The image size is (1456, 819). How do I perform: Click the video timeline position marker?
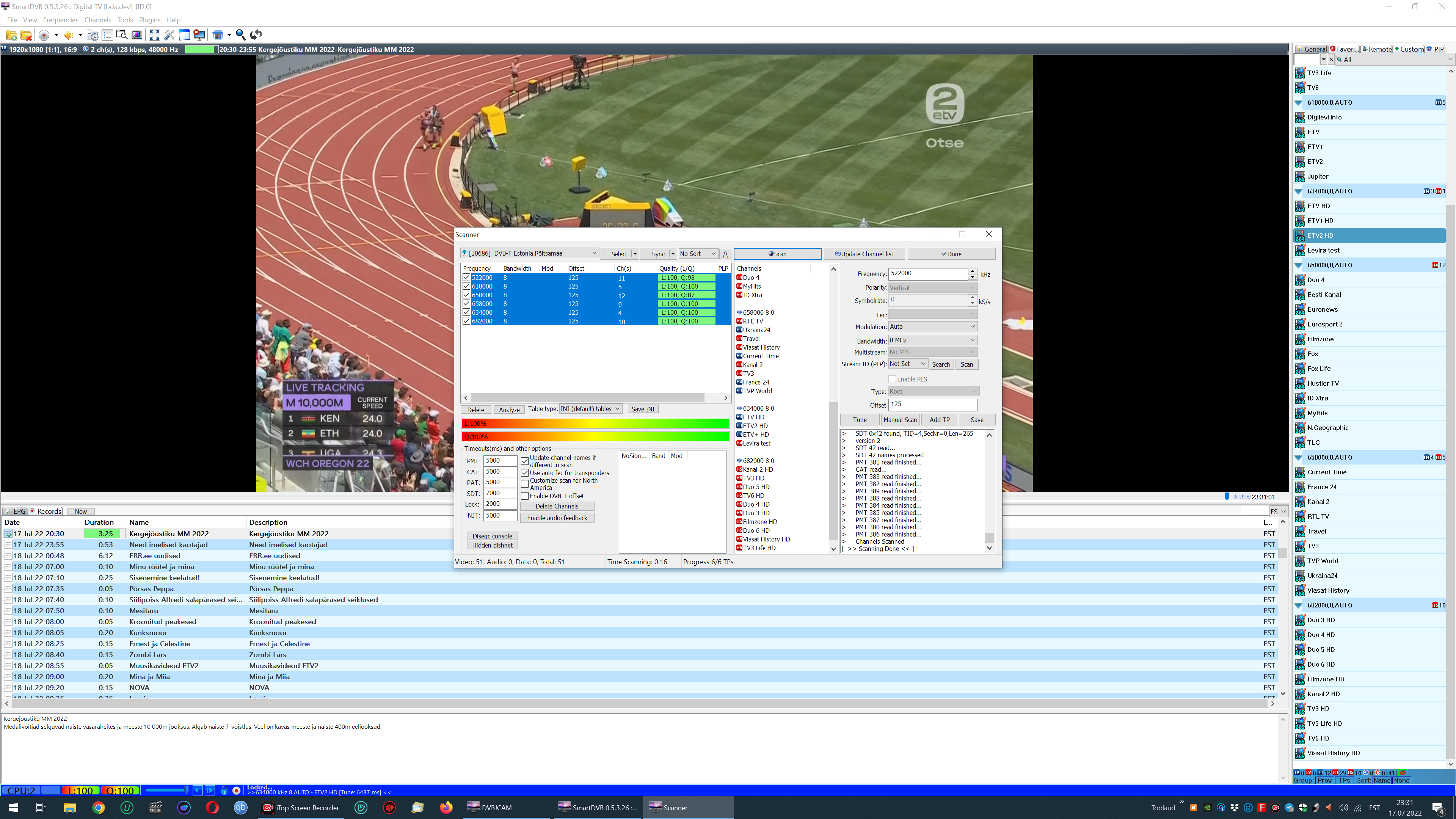[x=1227, y=496]
